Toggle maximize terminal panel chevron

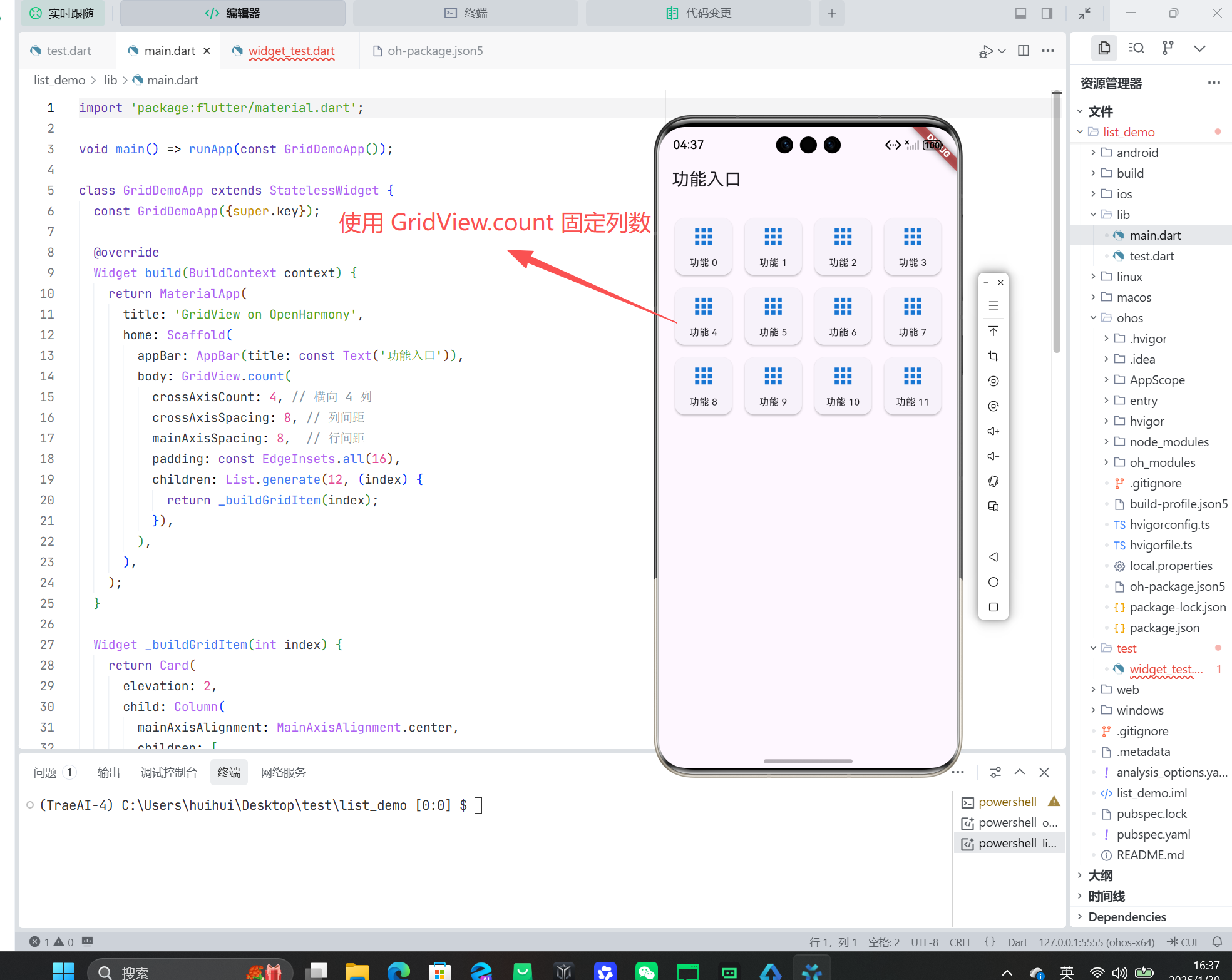(x=1020, y=772)
